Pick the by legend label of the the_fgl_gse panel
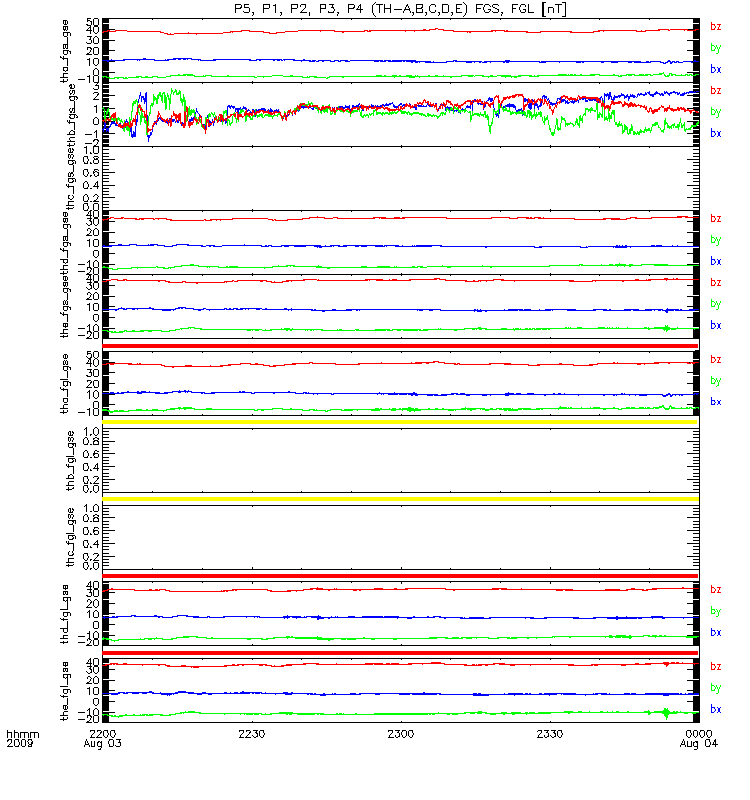750x800 pixels. click(x=715, y=688)
